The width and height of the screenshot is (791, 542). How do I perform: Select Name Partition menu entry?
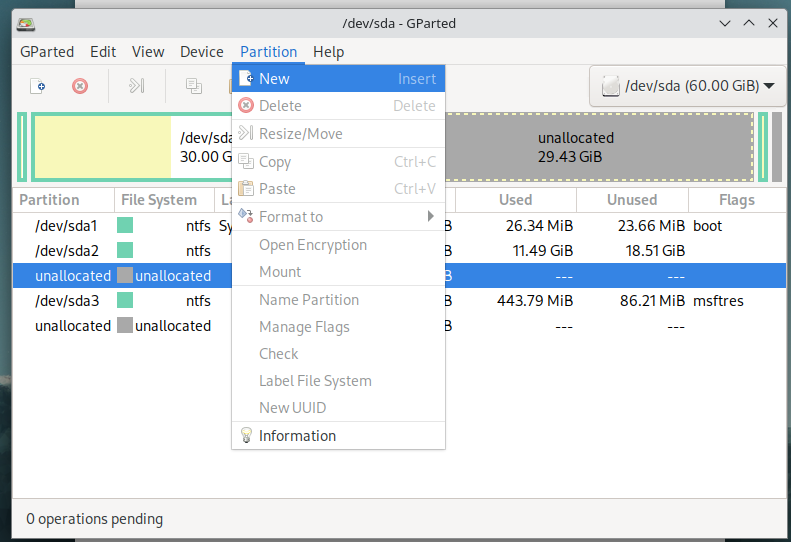click(338, 300)
